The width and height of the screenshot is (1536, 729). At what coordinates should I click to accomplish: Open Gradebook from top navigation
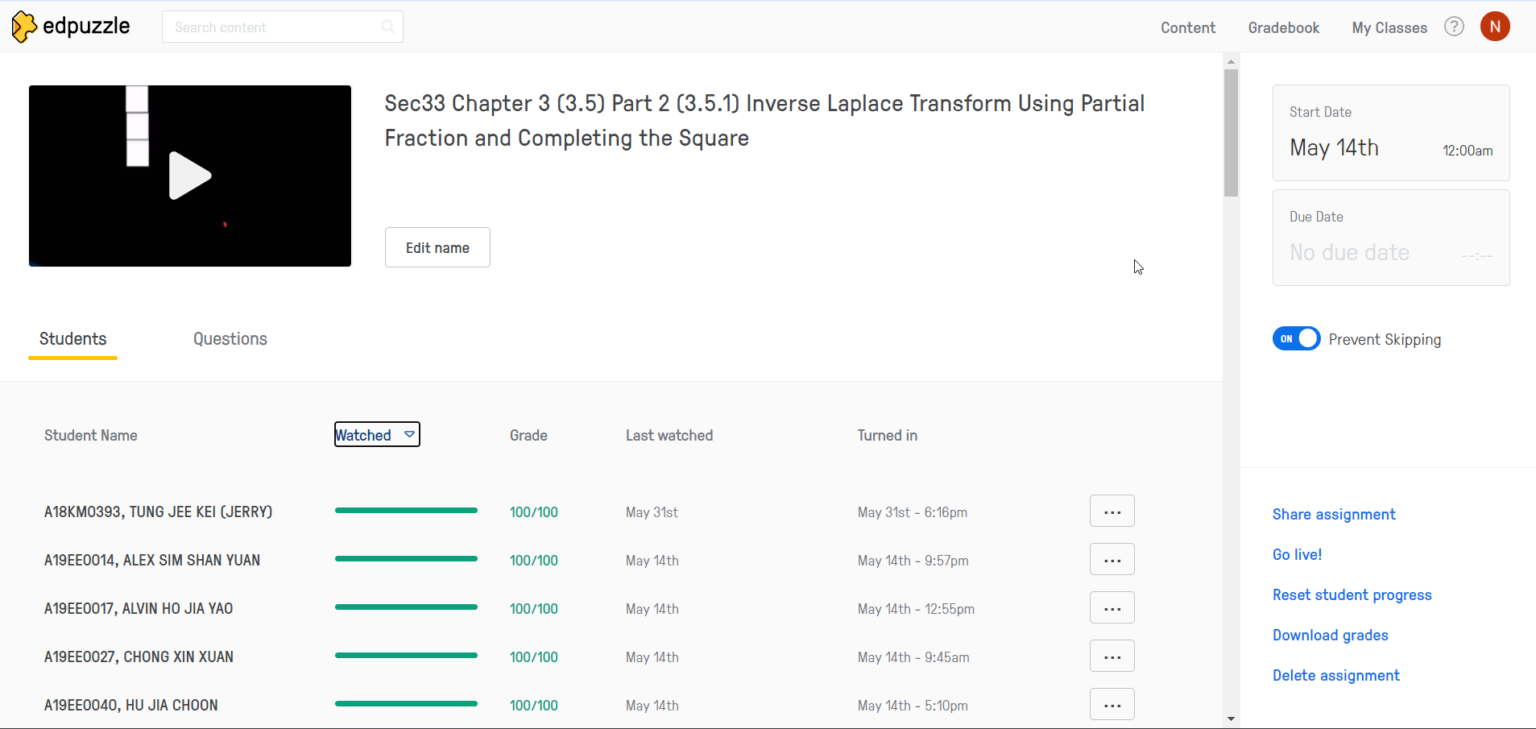click(x=1283, y=28)
